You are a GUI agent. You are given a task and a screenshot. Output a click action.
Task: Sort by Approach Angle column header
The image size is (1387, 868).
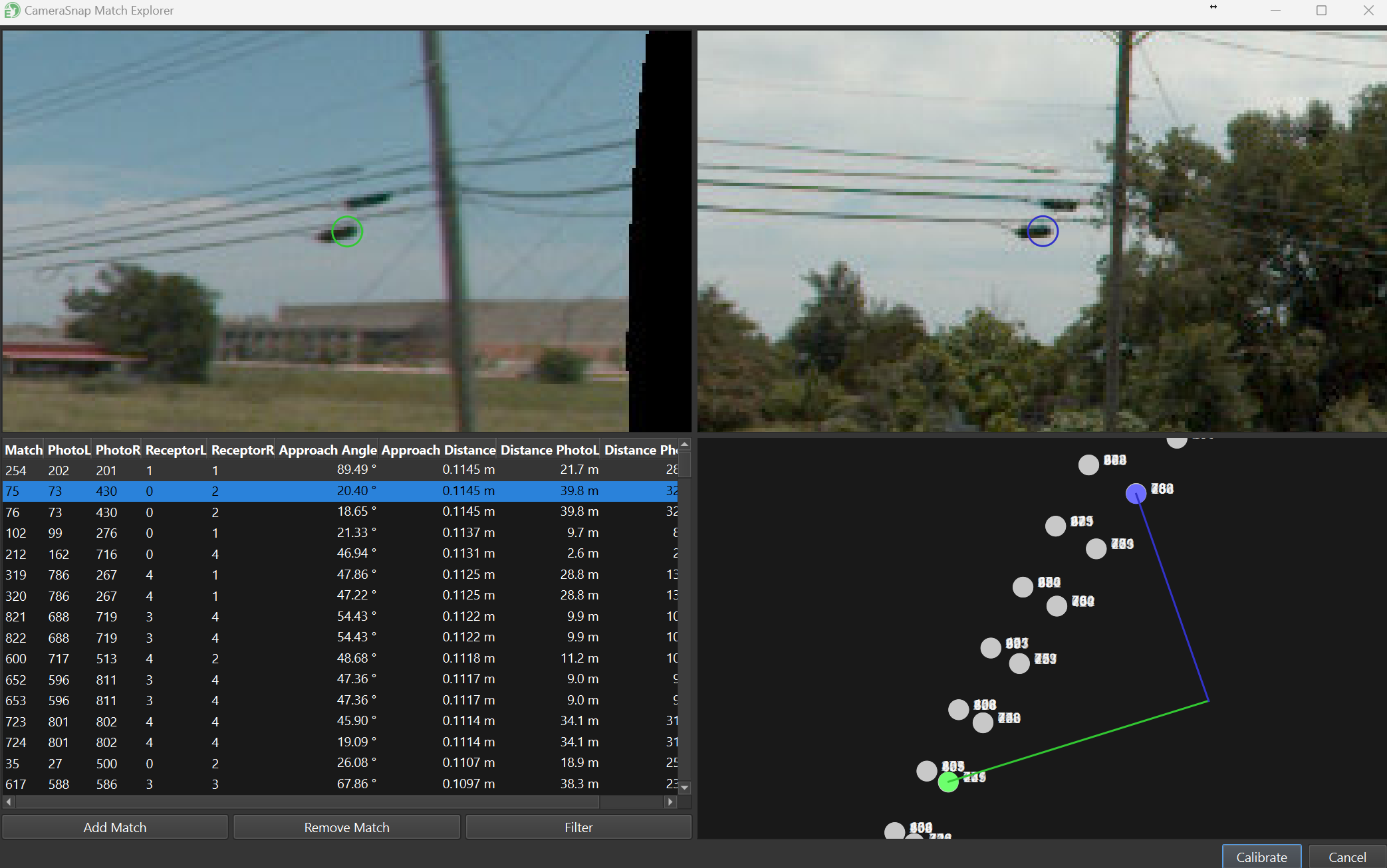327,450
